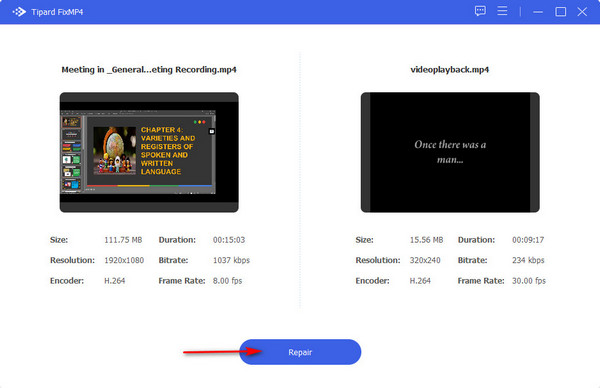Select the 00:09:17 duration value
The height and width of the screenshot is (388, 600).
(x=528, y=240)
